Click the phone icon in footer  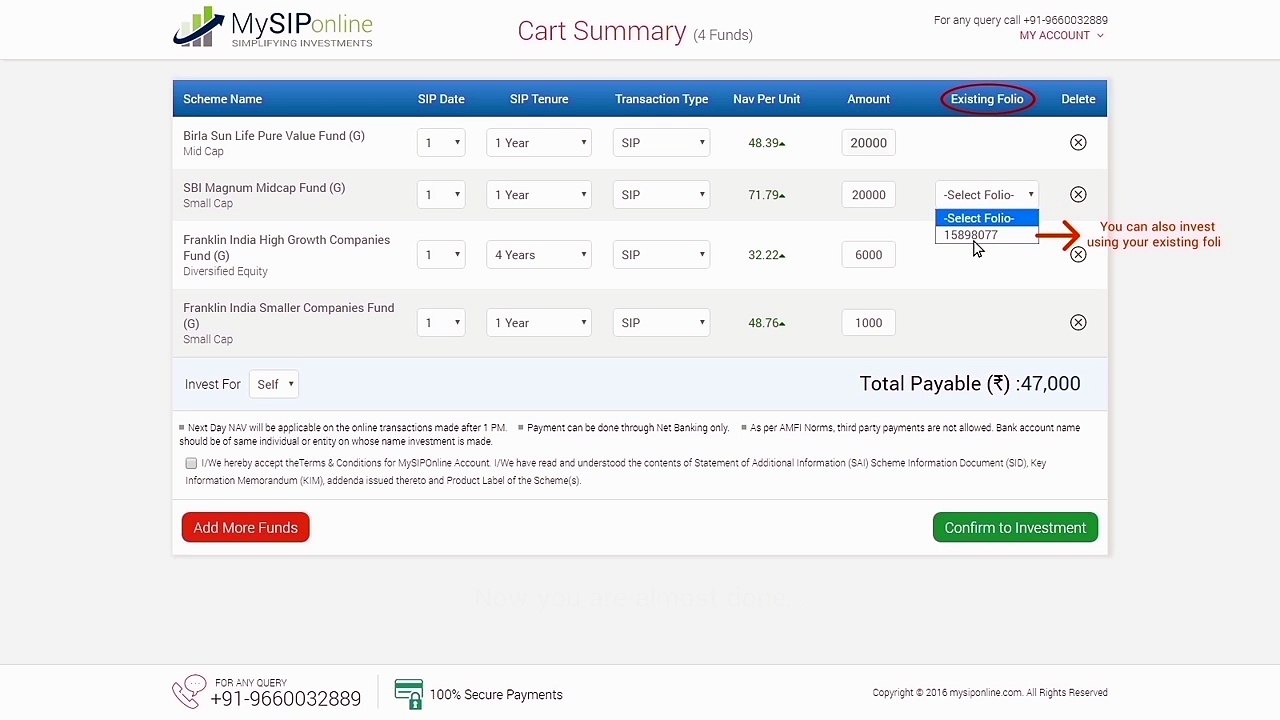click(188, 692)
